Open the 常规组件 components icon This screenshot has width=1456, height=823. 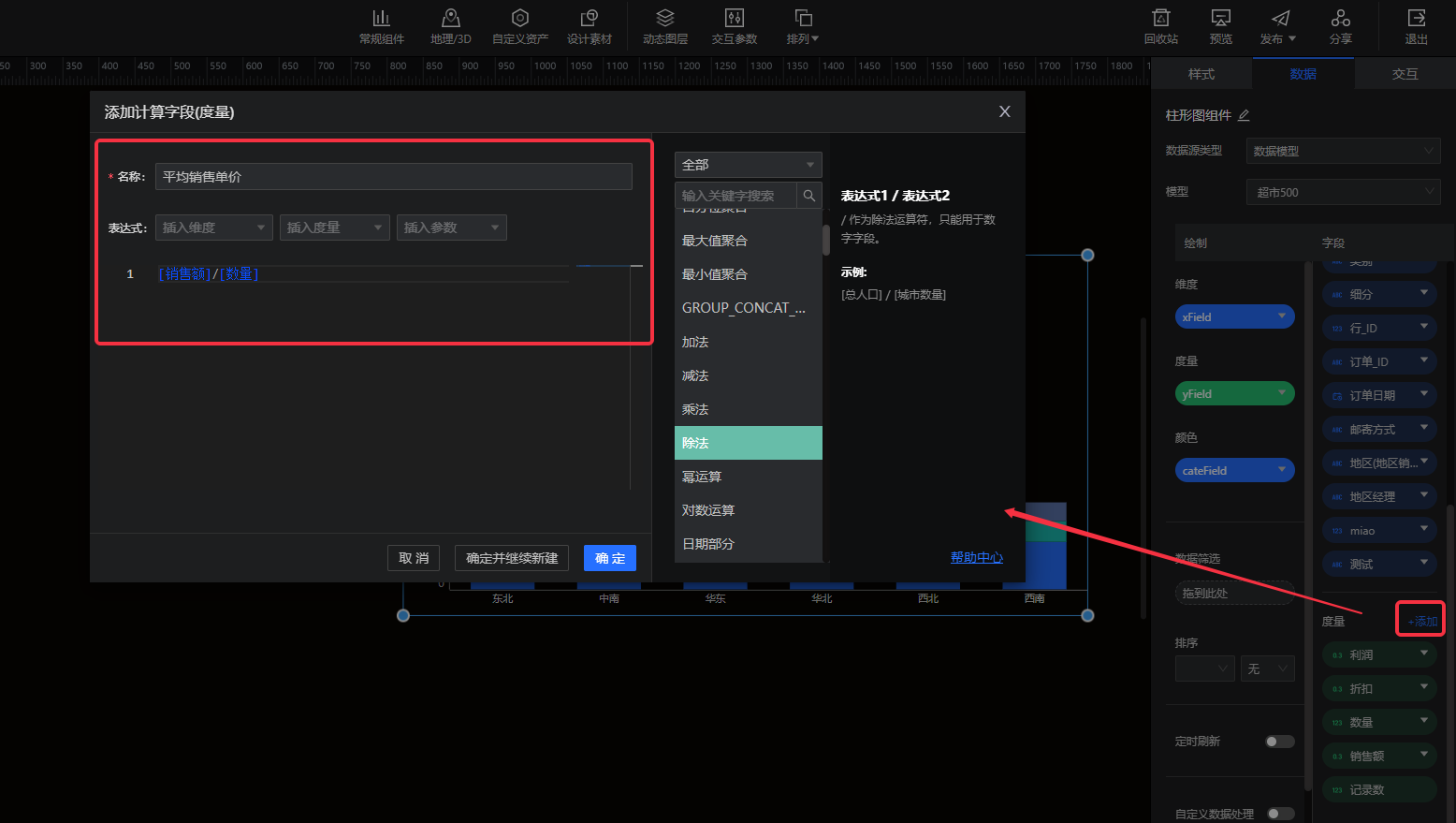tap(381, 19)
